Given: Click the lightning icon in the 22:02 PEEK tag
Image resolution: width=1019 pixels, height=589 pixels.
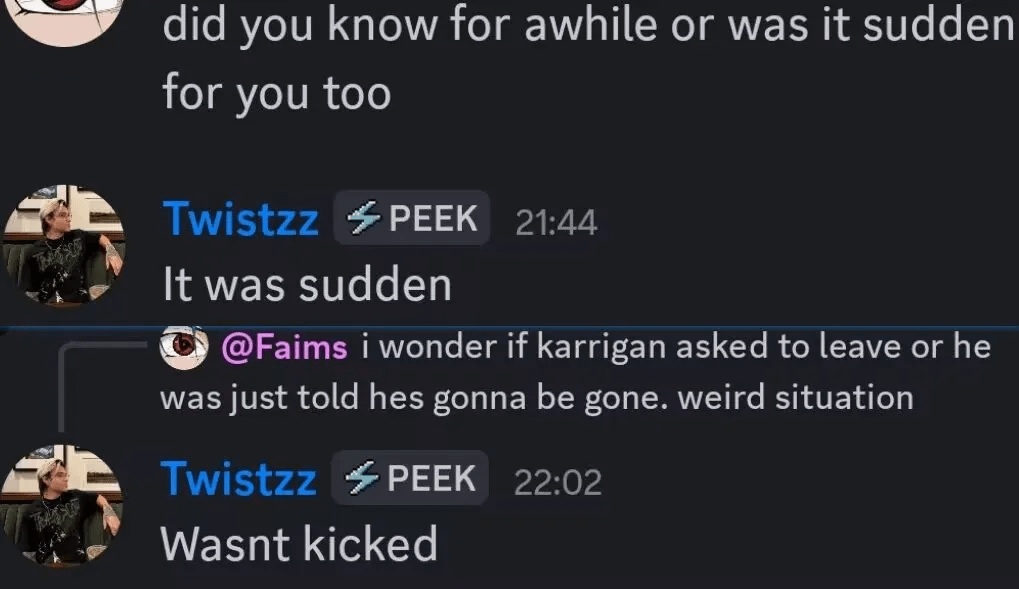Looking at the screenshot, I should [x=361, y=478].
